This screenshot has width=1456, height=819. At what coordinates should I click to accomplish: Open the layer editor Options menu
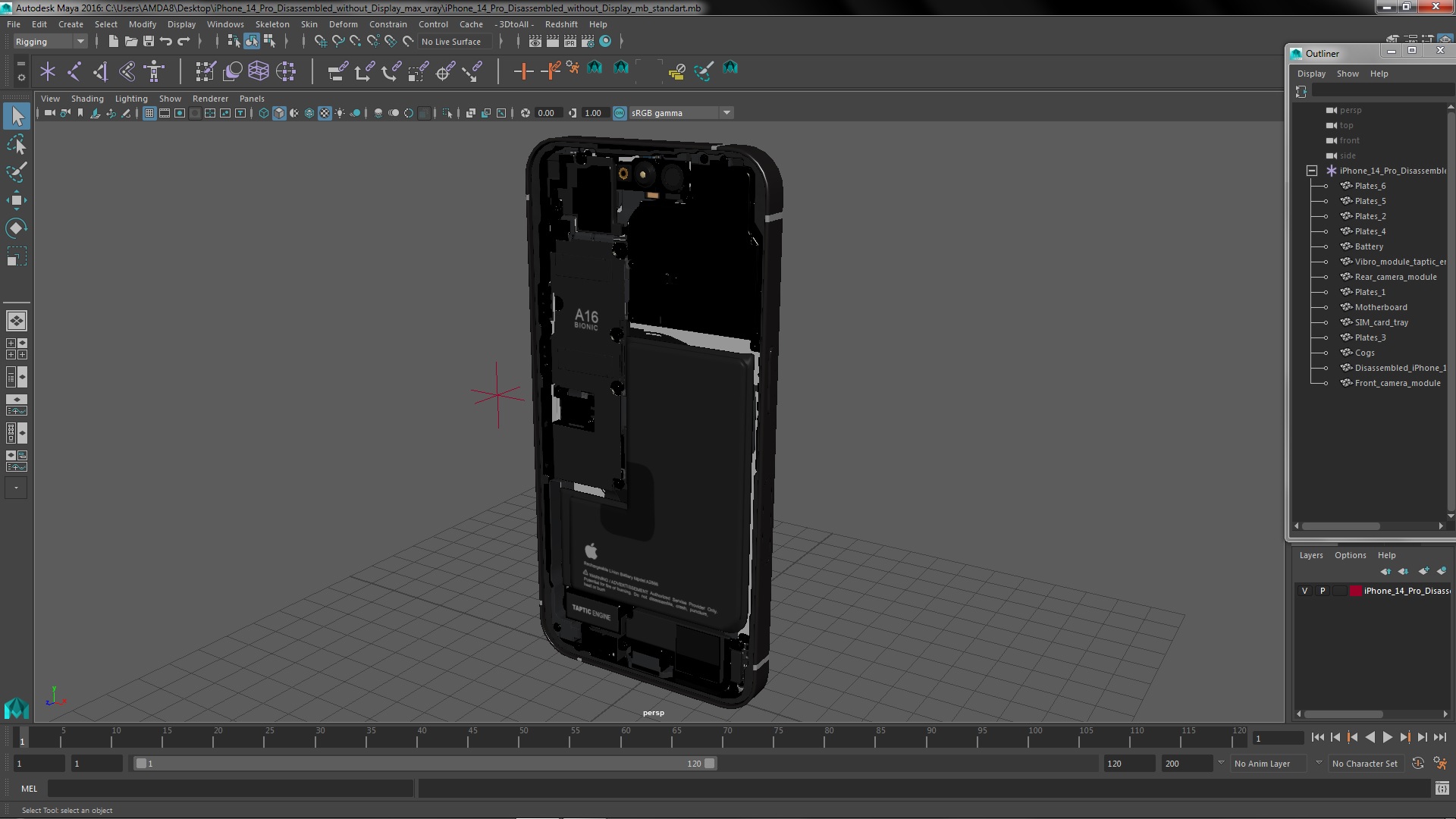(x=1350, y=555)
